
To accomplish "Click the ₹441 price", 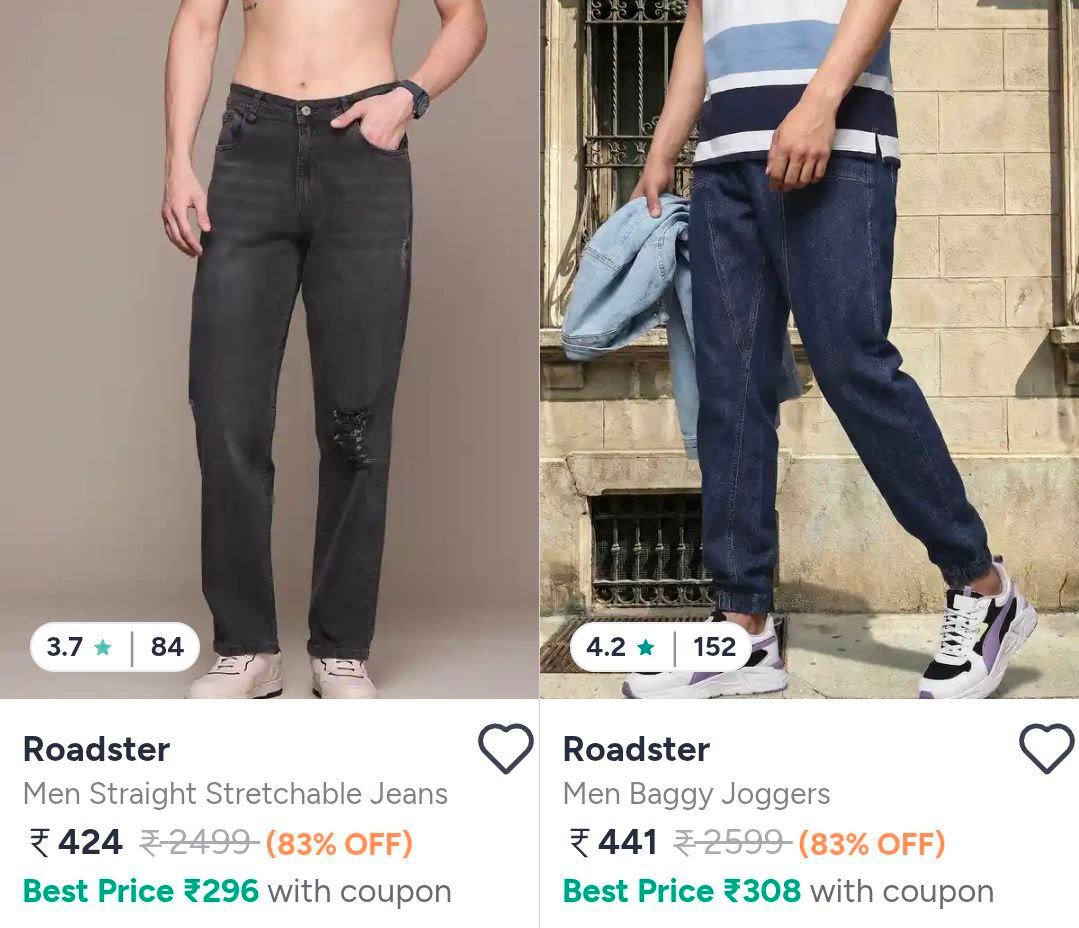I will coord(613,843).
